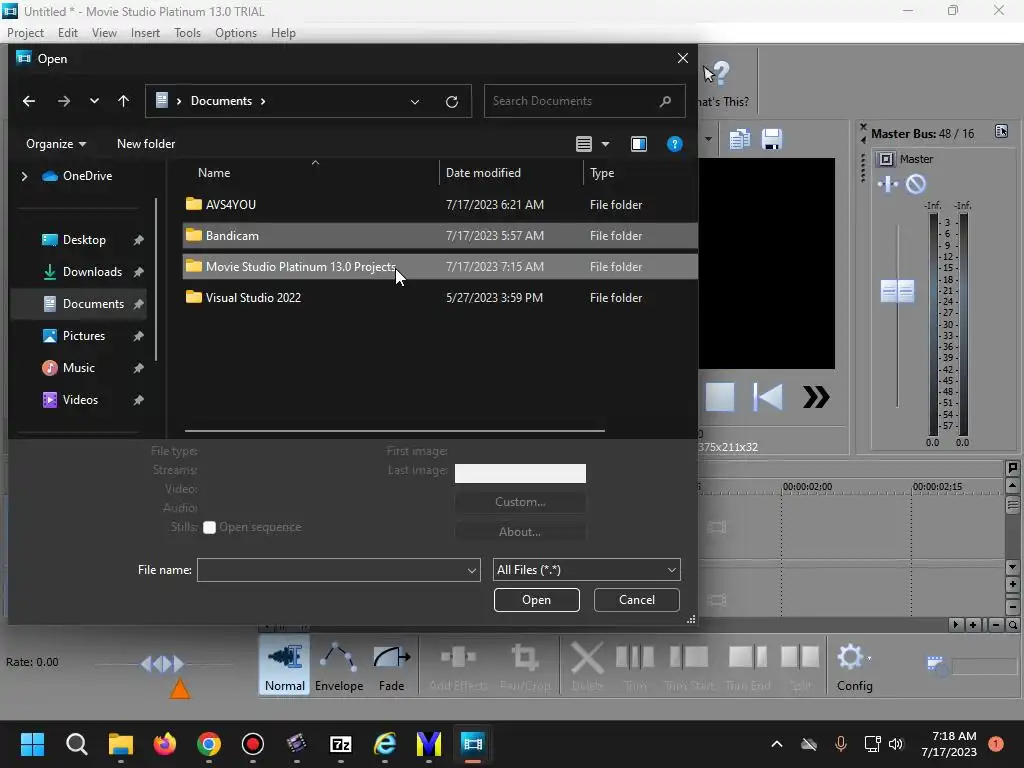This screenshot has width=1024, height=768.
Task: Open recent locations dropdown arrow
Action: (x=94, y=101)
